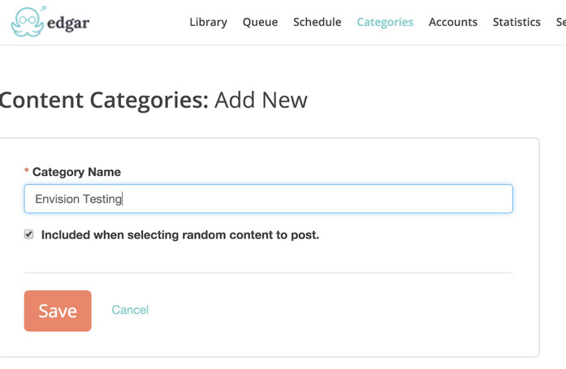Click the partially visible Se nav item

561,22
